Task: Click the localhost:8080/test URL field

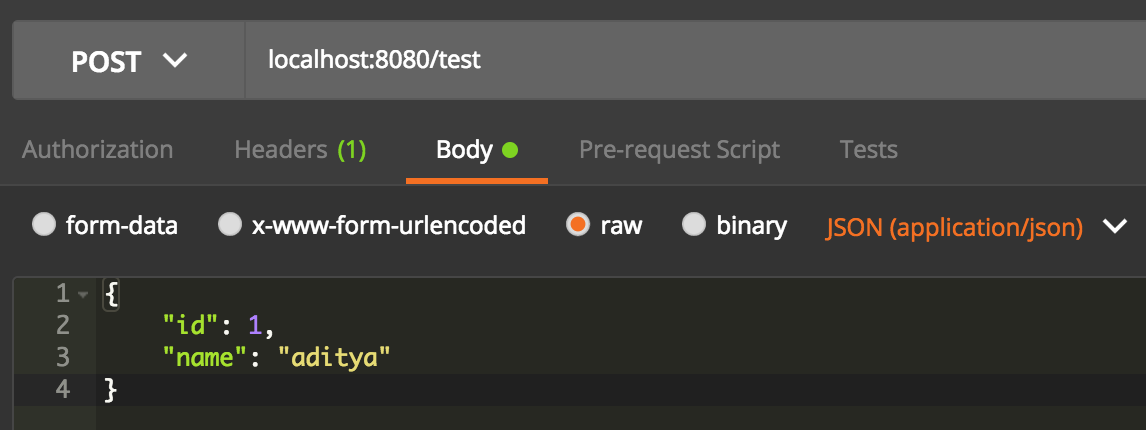Action: tap(374, 60)
